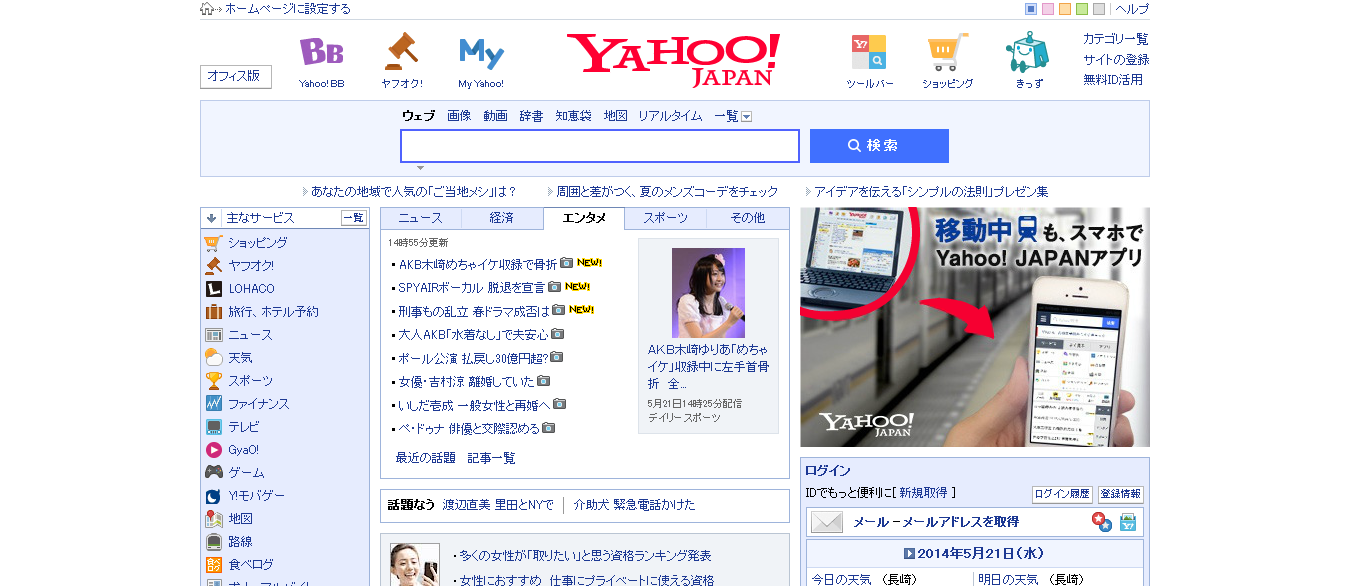Click the オフィス版 button

236,77
